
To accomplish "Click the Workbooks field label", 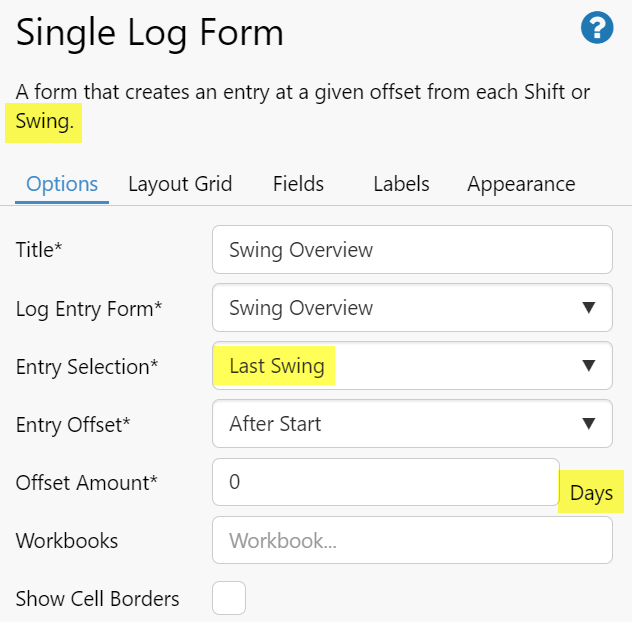I will (67, 541).
